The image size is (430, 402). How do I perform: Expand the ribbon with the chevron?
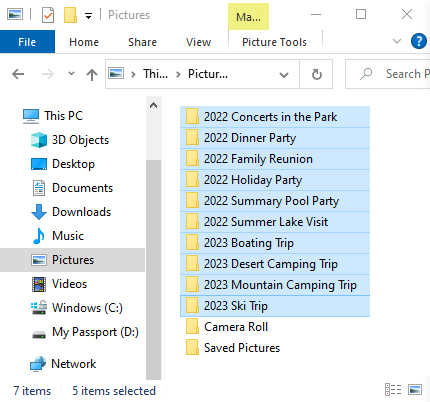tap(397, 41)
